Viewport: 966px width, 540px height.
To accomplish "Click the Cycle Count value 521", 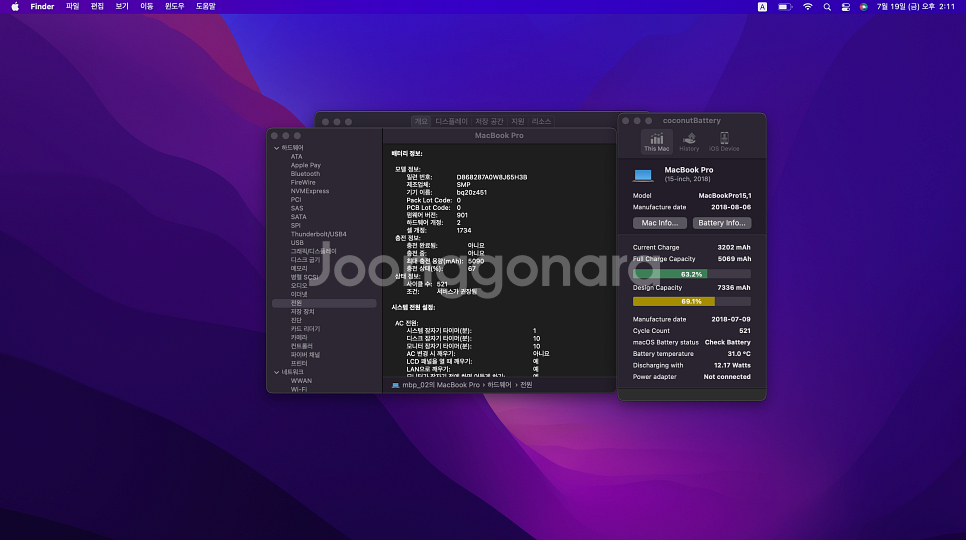I will 745,331.
